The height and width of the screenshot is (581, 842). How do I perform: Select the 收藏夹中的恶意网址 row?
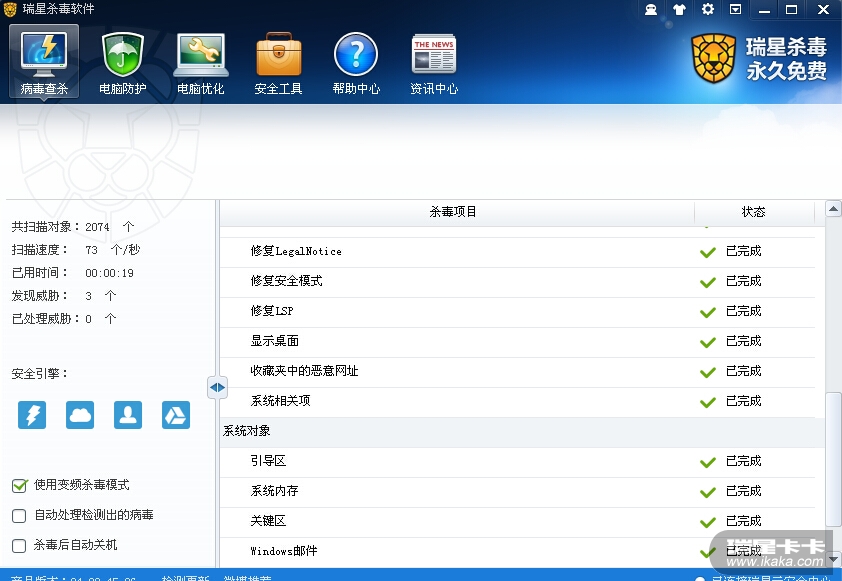point(518,372)
